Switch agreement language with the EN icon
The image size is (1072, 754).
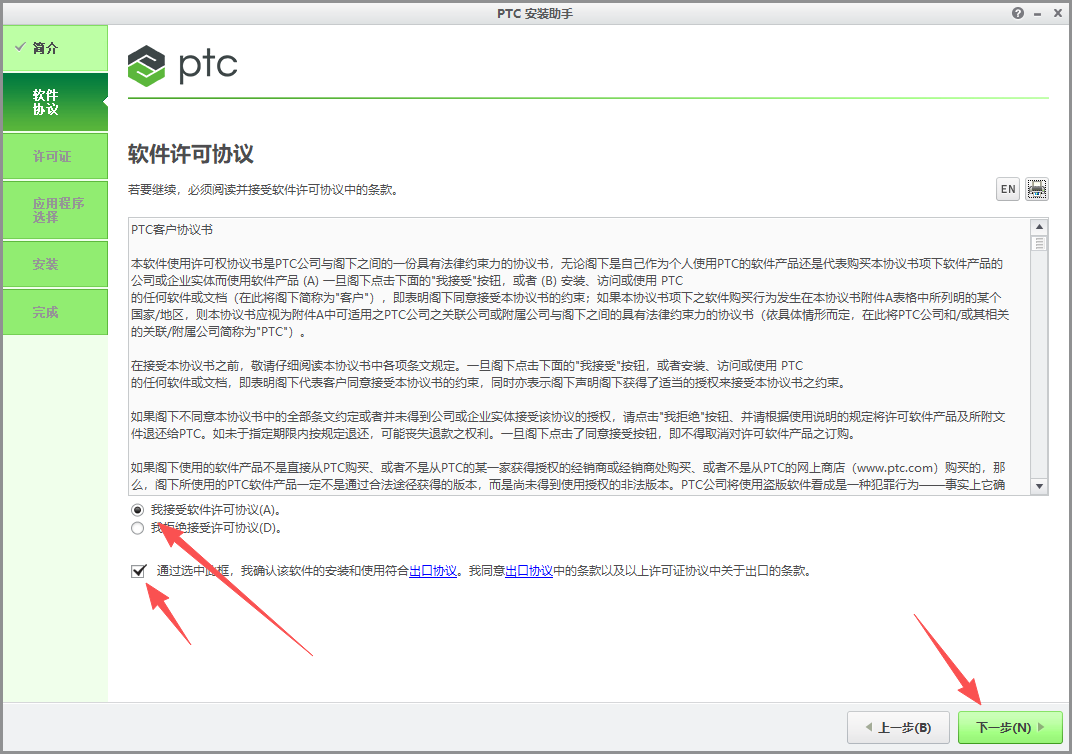pyautogui.click(x=1007, y=189)
